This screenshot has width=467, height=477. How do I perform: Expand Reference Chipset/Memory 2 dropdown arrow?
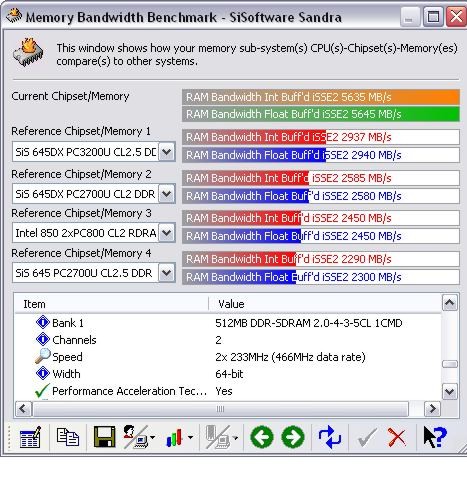pyautogui.click(x=167, y=194)
